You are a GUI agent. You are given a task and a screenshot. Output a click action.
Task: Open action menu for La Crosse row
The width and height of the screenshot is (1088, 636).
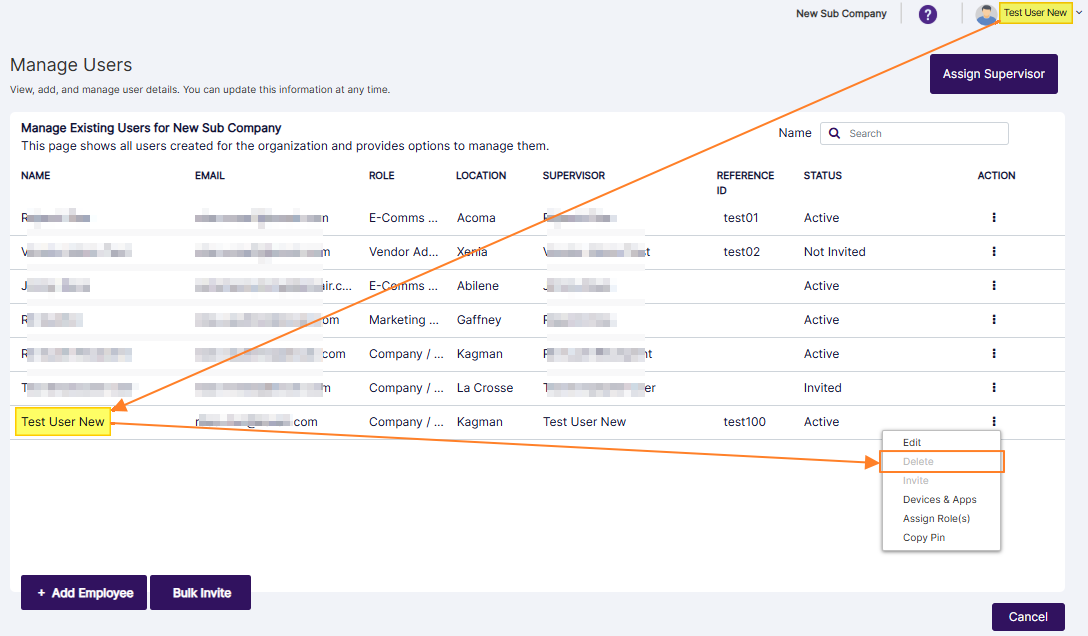(994, 388)
